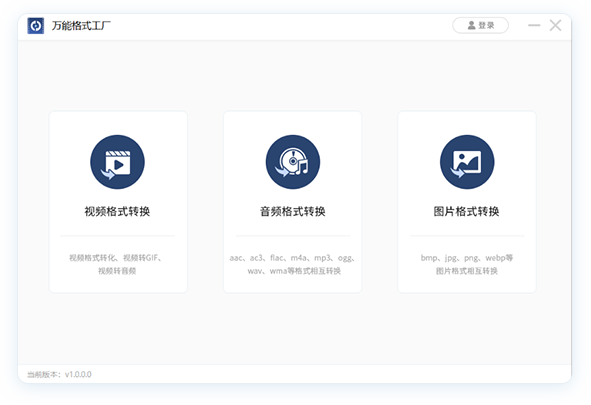This screenshot has height=405, width=591.
Task: Click the 视频格式转化、视频转GIF description line
Action: (116, 258)
